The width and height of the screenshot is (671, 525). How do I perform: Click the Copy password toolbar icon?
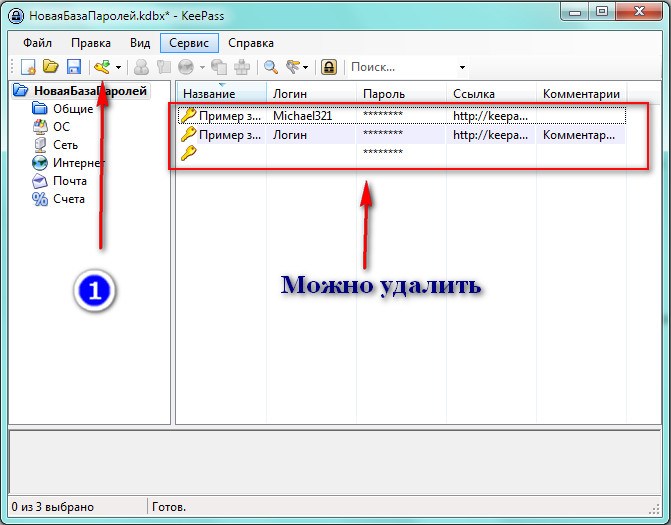click(163, 67)
